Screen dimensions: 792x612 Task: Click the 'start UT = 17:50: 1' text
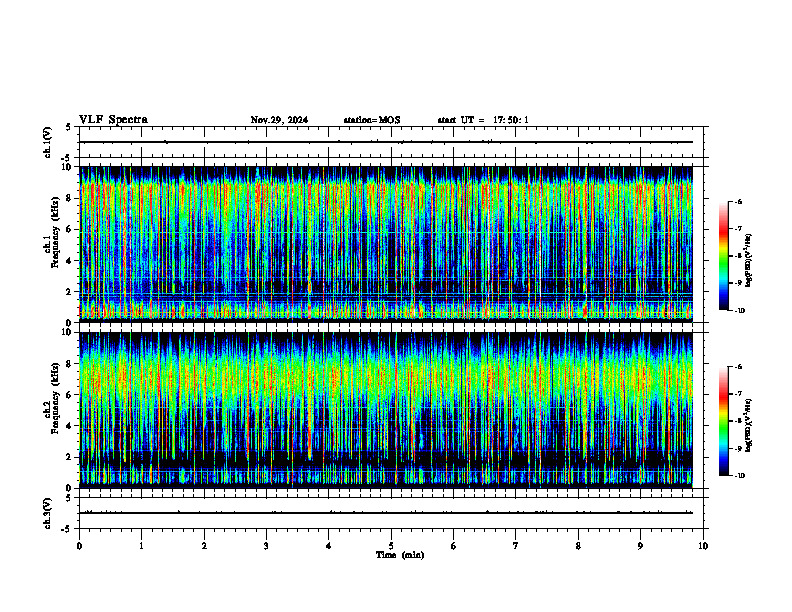(483, 120)
